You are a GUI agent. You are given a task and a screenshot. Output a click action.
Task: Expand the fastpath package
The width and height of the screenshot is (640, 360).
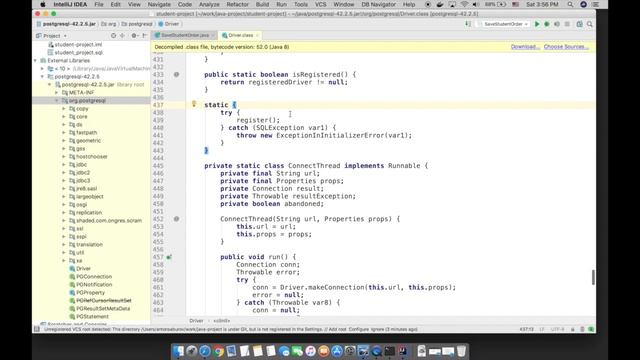64,133
